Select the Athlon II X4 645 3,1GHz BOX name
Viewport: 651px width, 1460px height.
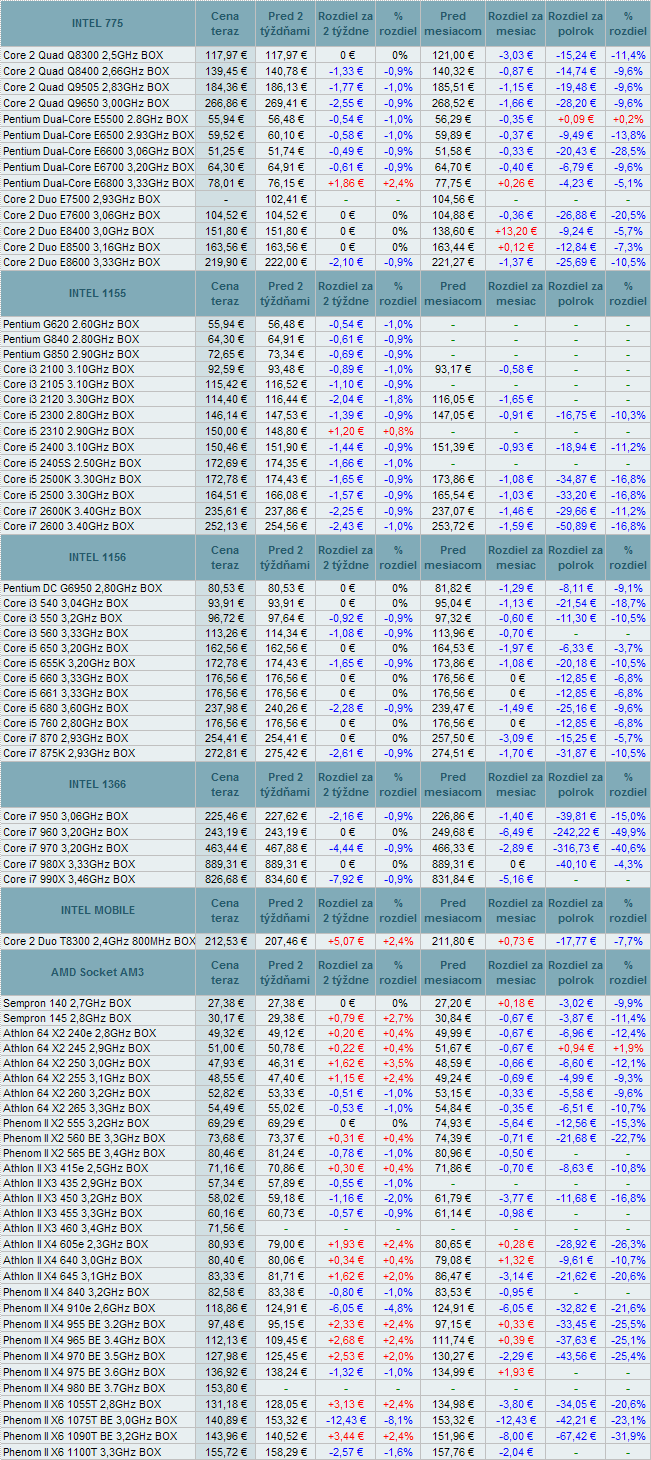(73, 1275)
